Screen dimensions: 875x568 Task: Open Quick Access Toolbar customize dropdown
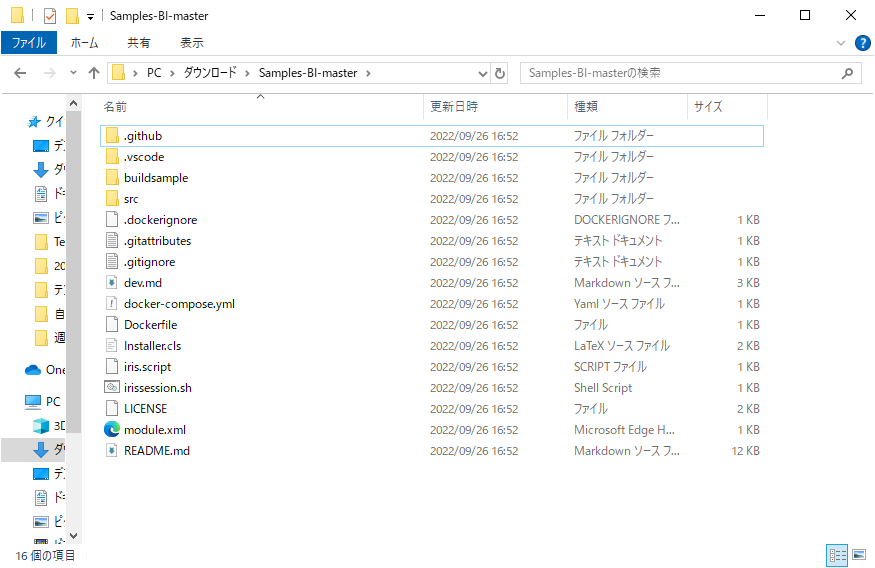90,16
